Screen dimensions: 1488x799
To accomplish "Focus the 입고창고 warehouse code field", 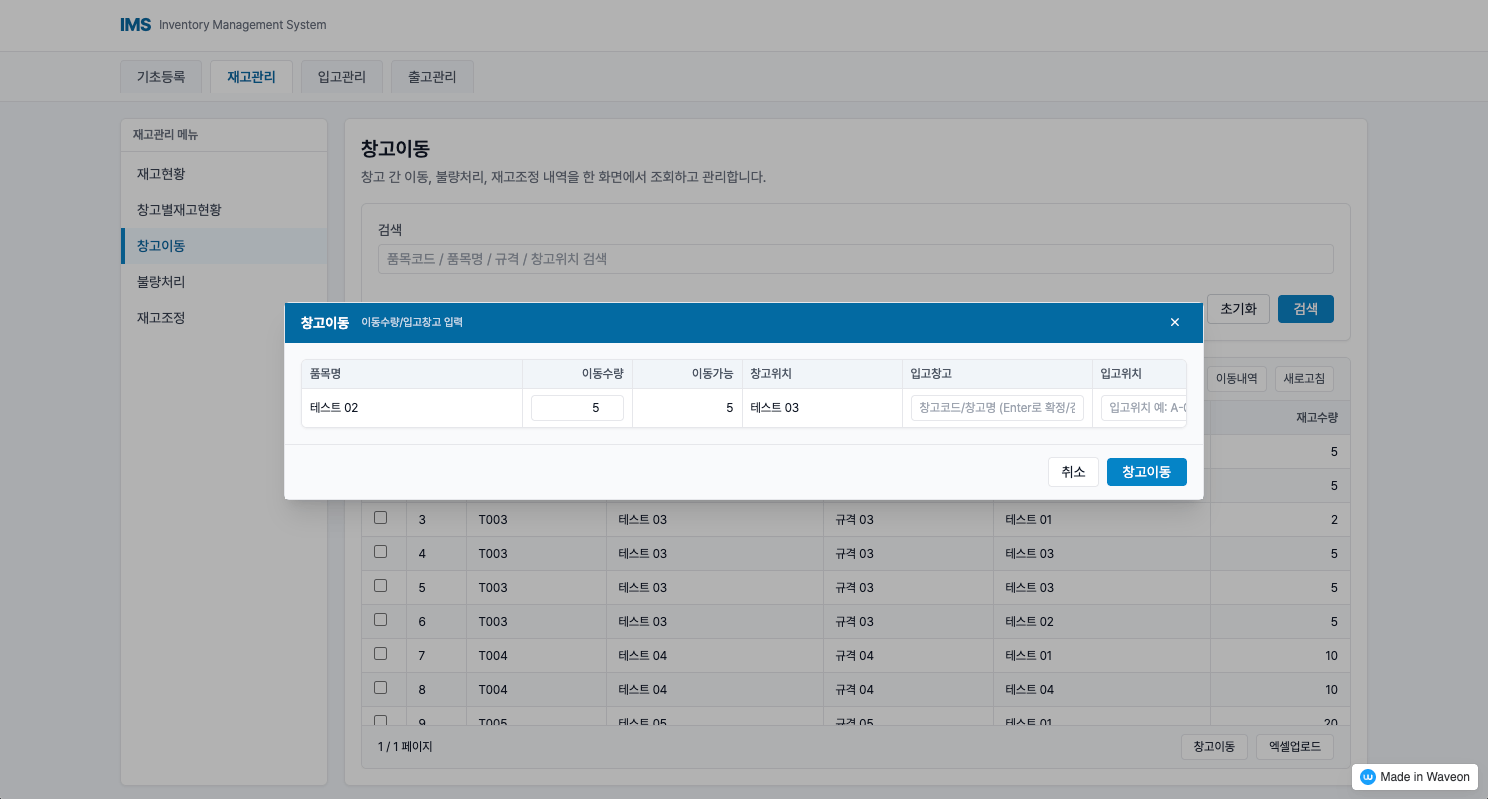I will tap(997, 408).
